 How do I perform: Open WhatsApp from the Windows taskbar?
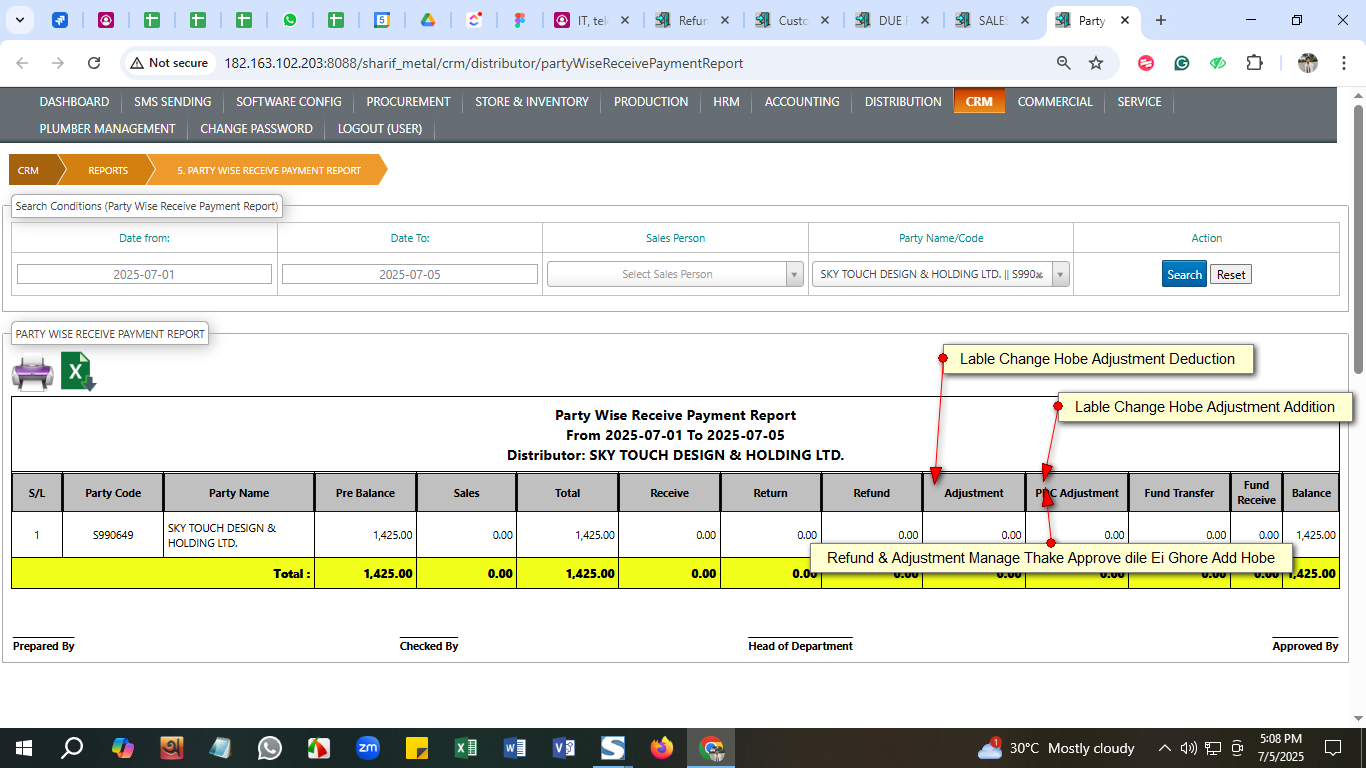[x=270, y=748]
